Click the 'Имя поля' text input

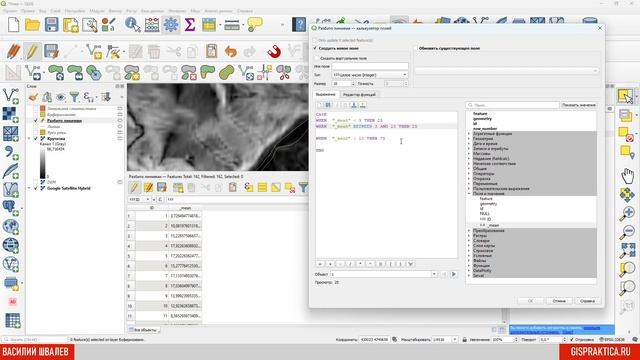point(370,66)
